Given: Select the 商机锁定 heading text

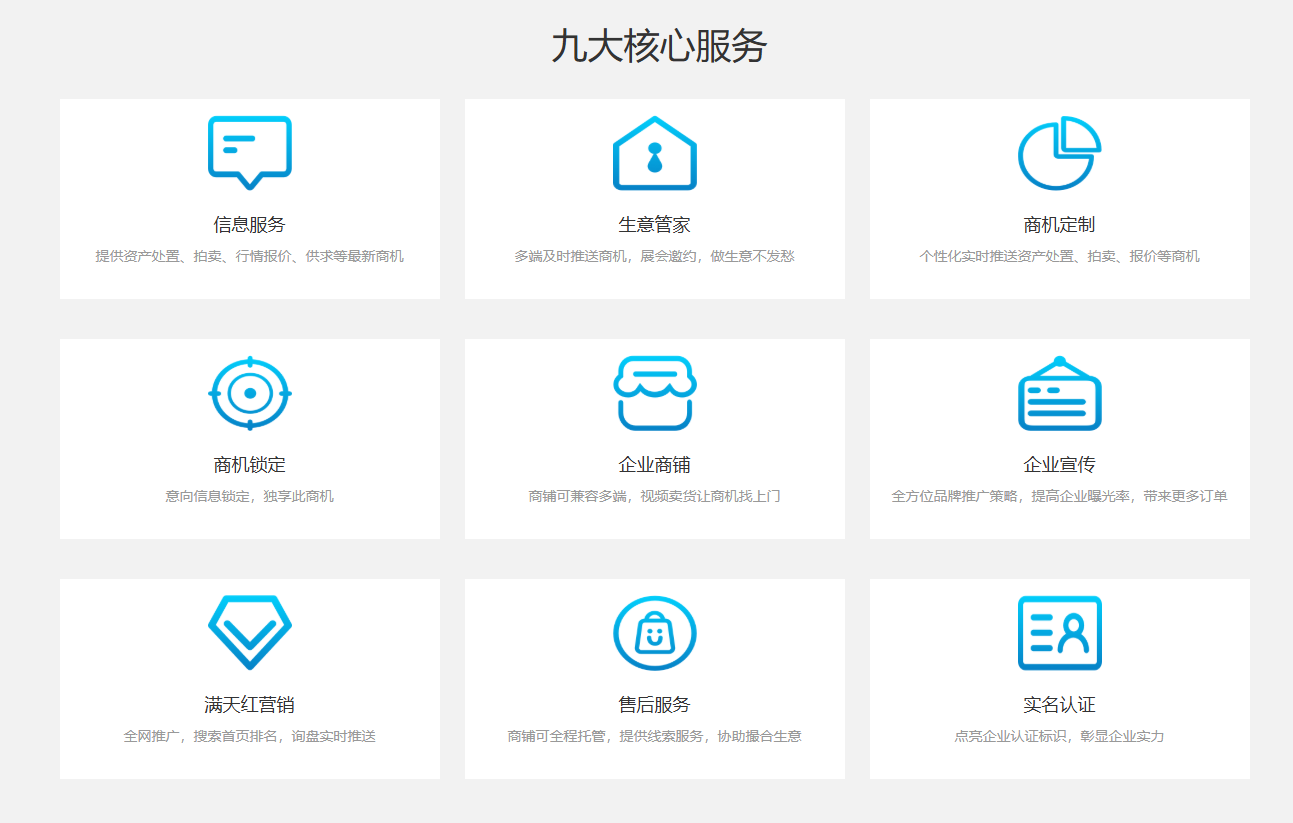Looking at the screenshot, I should pos(249,465).
